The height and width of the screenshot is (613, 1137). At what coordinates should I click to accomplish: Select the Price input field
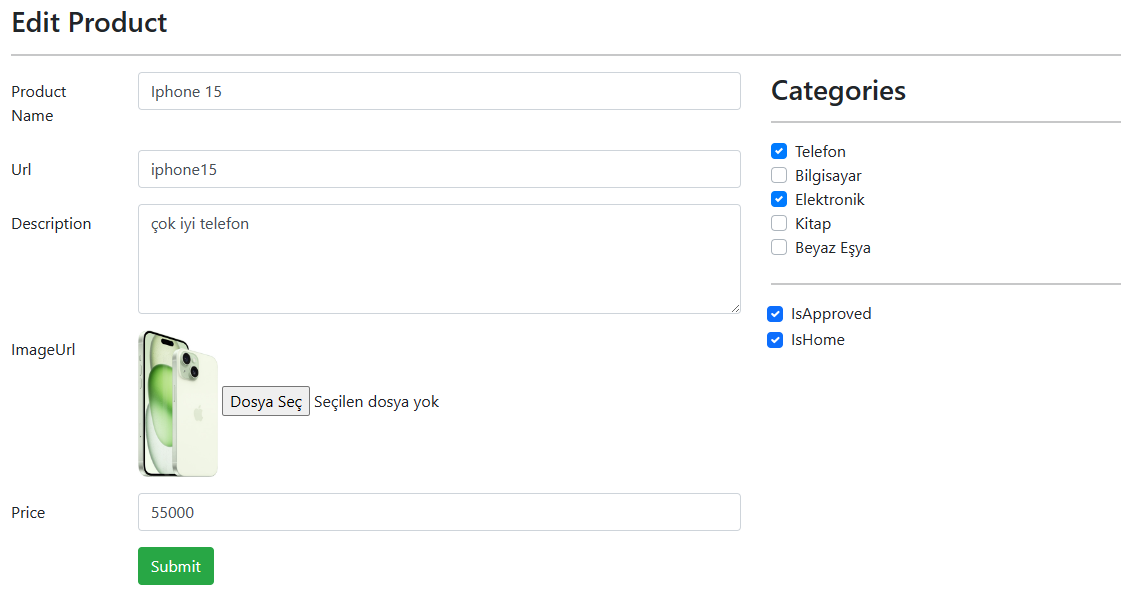point(439,512)
